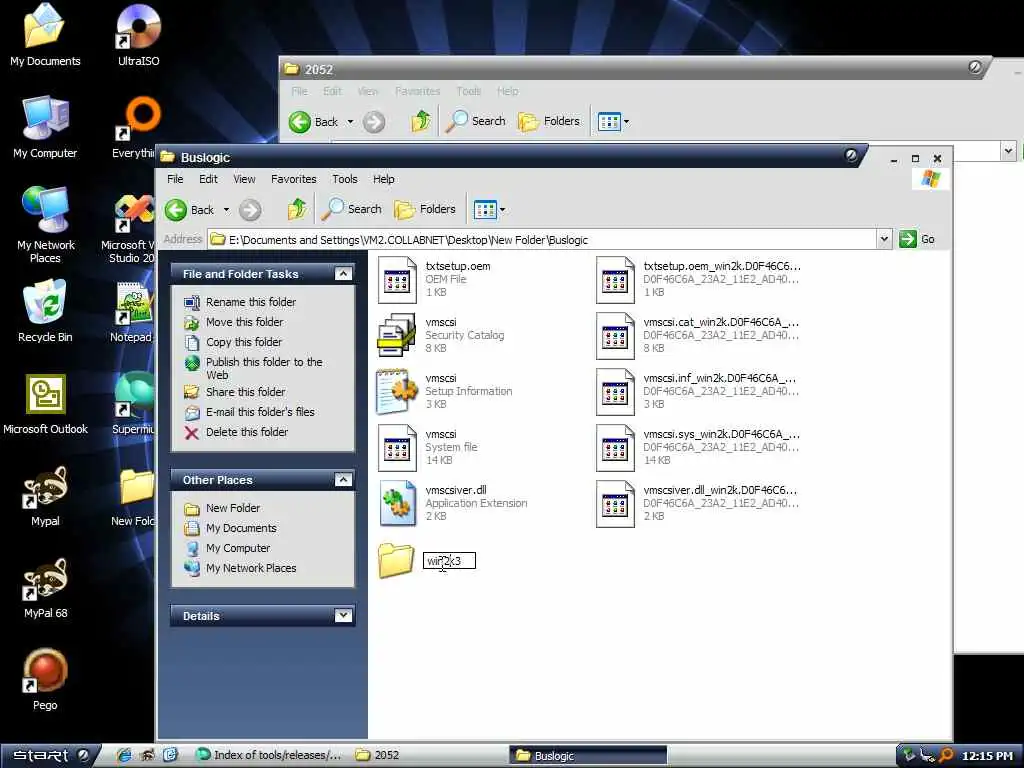Screen dimensions: 1024x768
Task: Select vmscsi.inf_win2k.D0F46C6A file icon
Action: [x=615, y=392]
